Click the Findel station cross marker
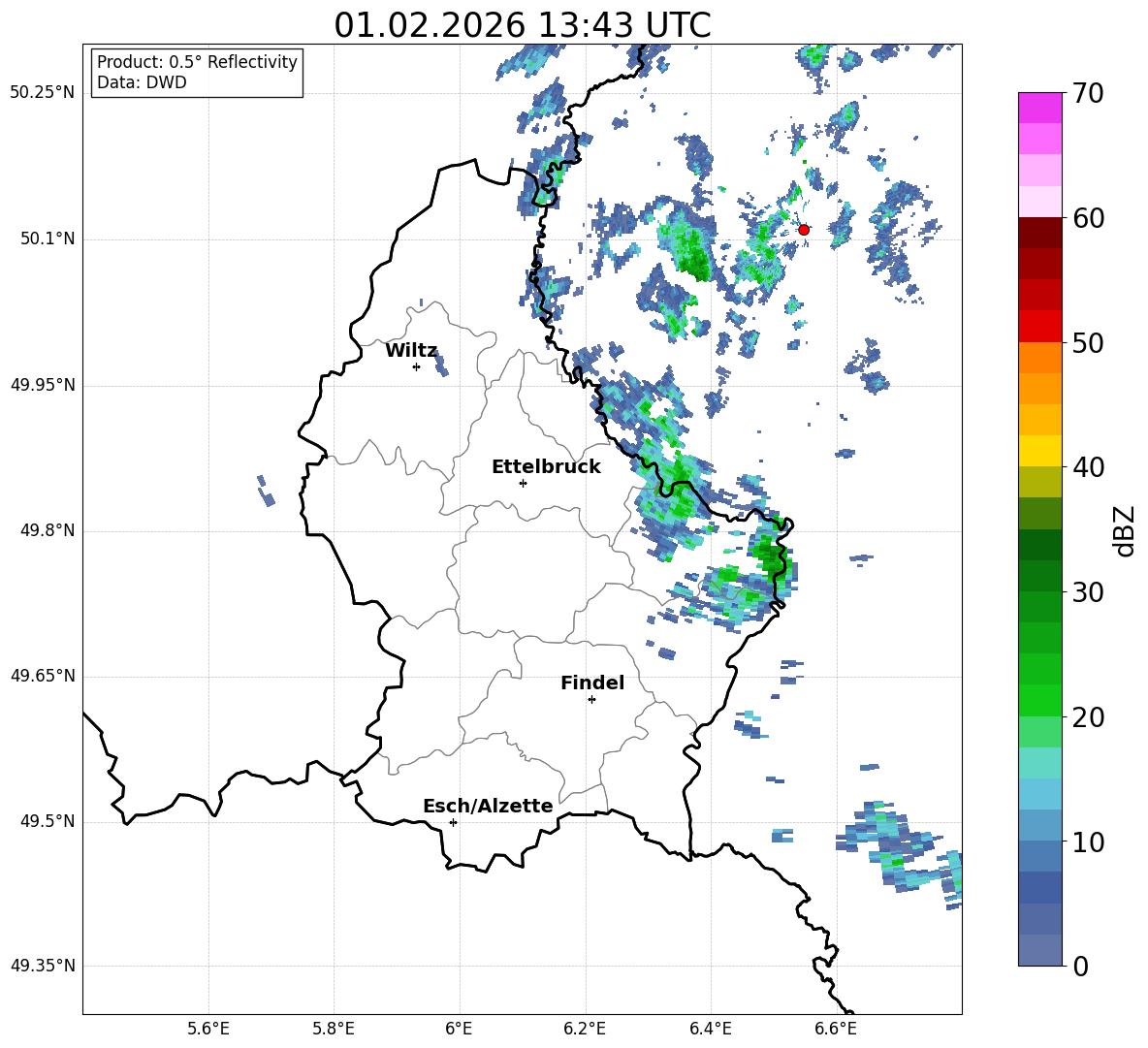 591,700
